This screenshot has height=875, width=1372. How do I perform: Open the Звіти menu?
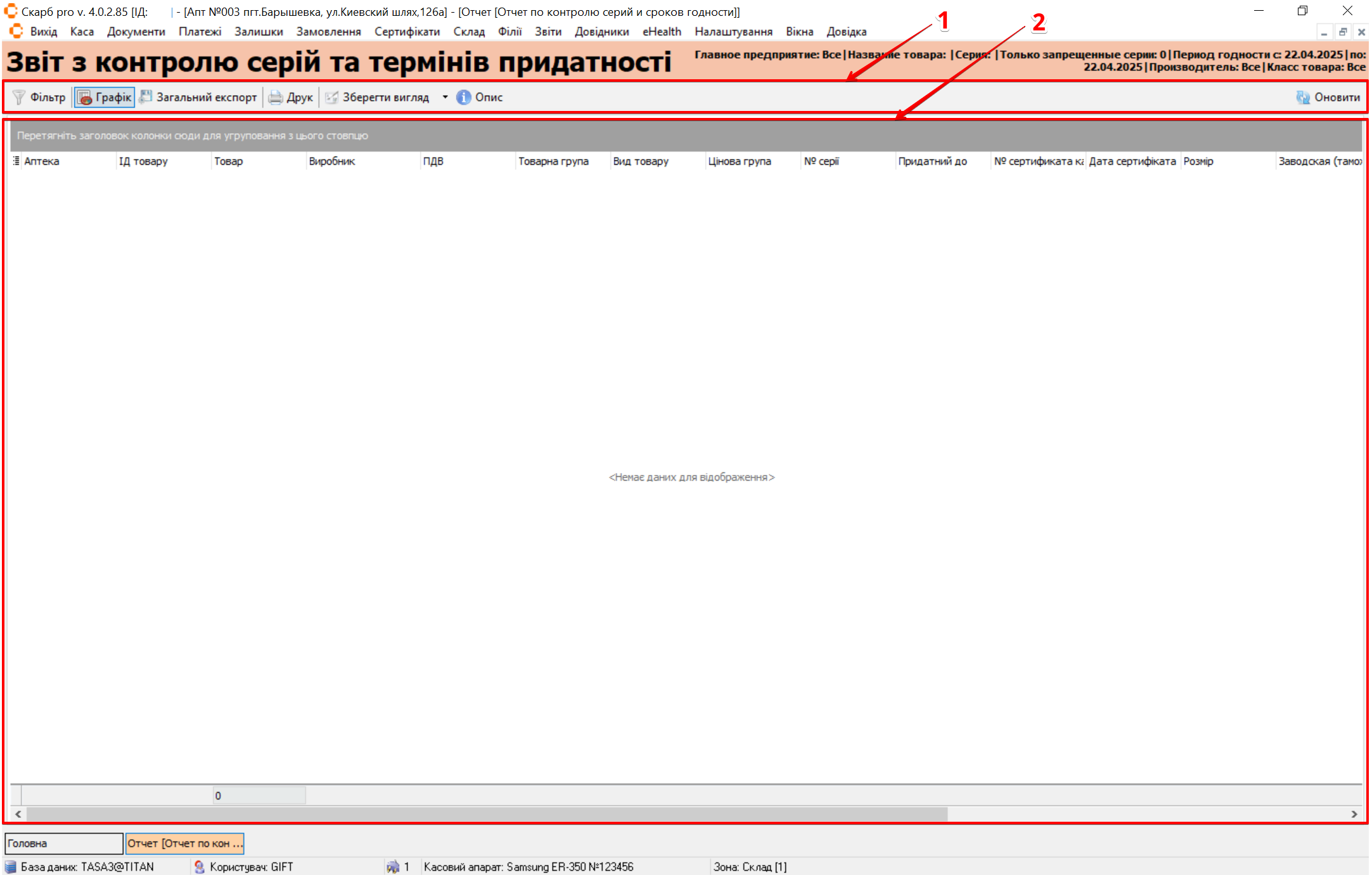pos(548,31)
